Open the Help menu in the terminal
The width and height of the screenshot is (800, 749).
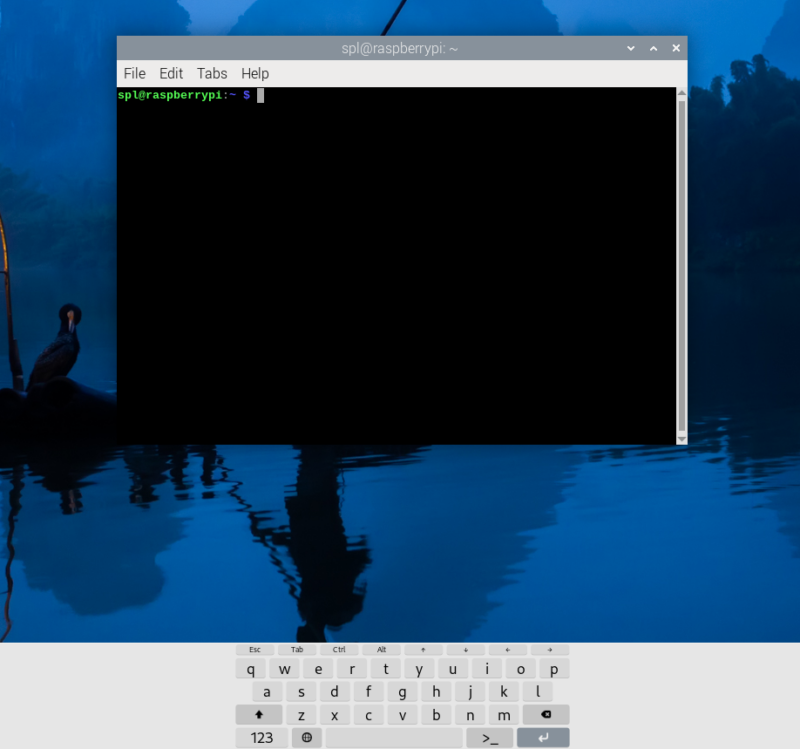click(255, 73)
